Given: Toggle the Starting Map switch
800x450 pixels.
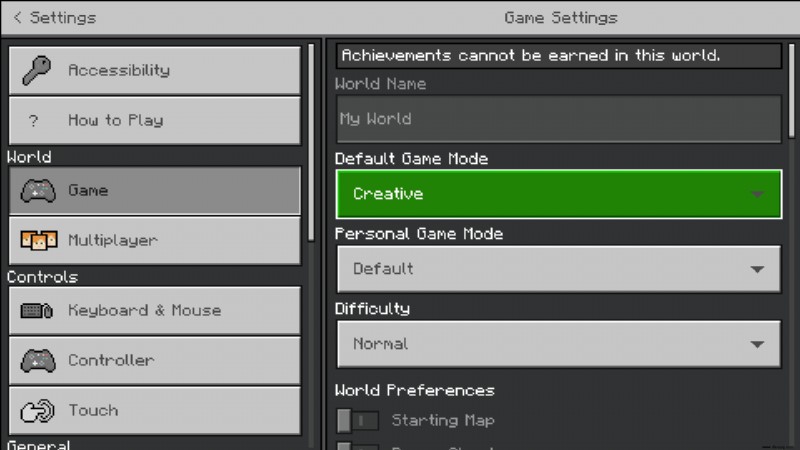Looking at the screenshot, I should point(358,420).
